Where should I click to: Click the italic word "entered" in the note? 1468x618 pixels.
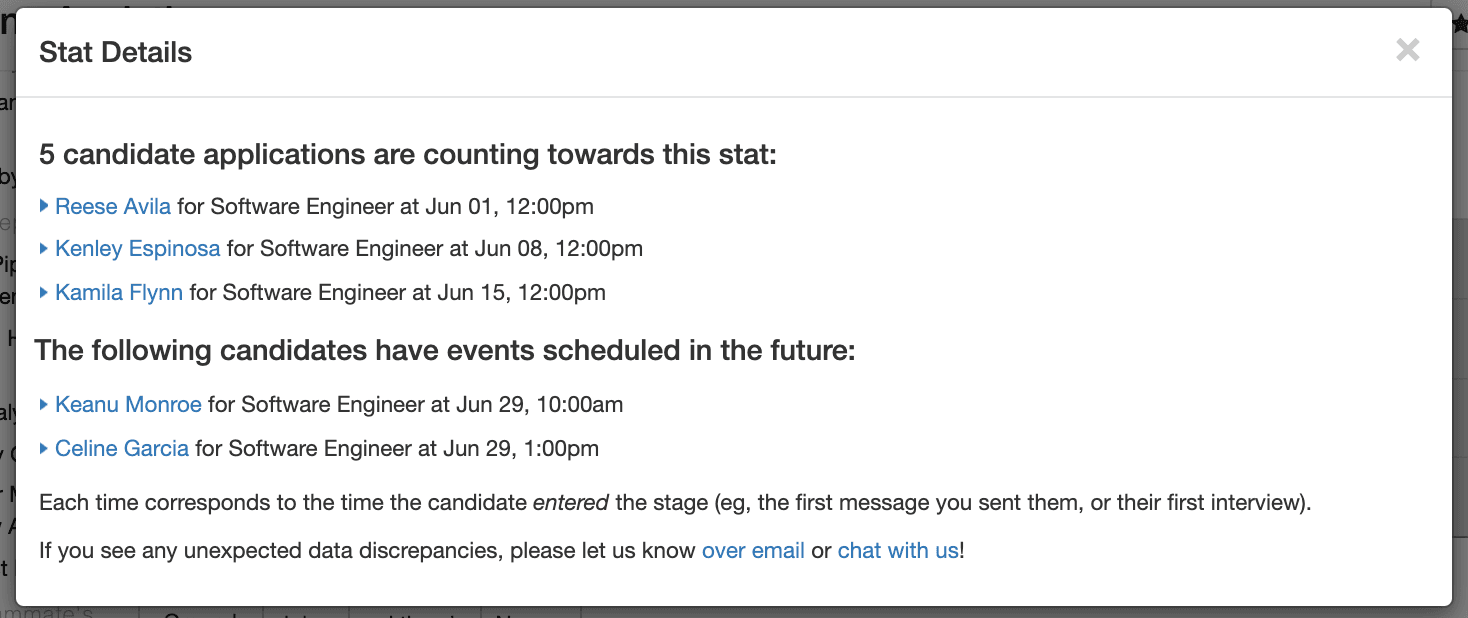point(568,503)
